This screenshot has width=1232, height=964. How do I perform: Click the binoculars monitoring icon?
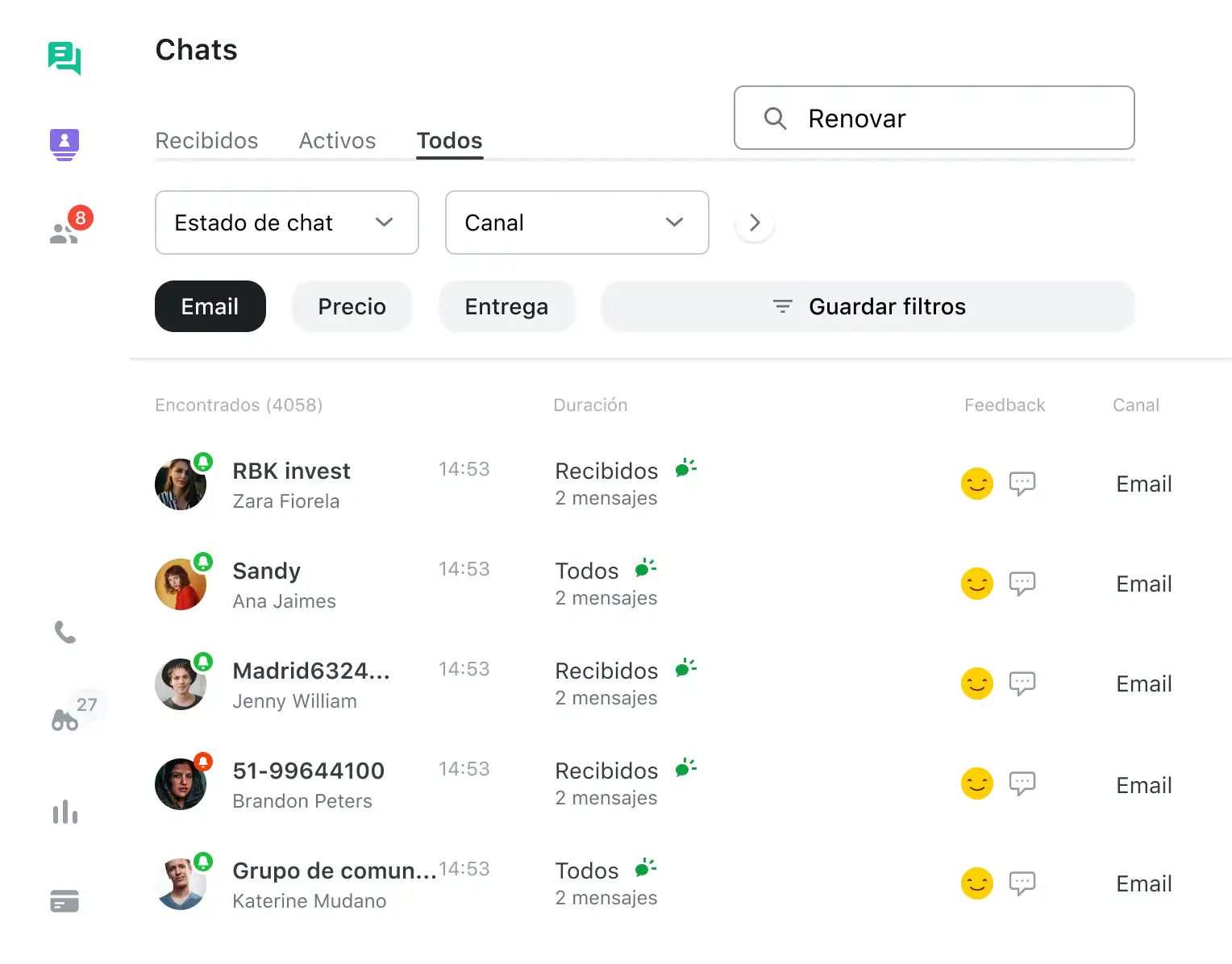[x=65, y=719]
